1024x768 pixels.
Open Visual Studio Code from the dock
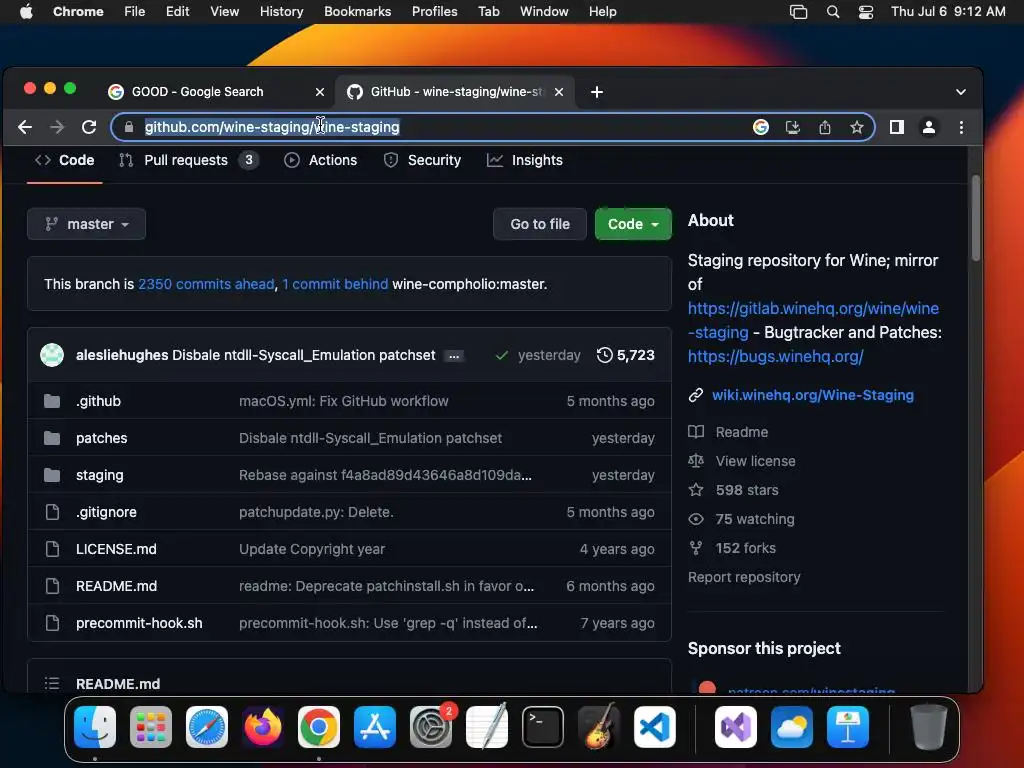[655, 727]
